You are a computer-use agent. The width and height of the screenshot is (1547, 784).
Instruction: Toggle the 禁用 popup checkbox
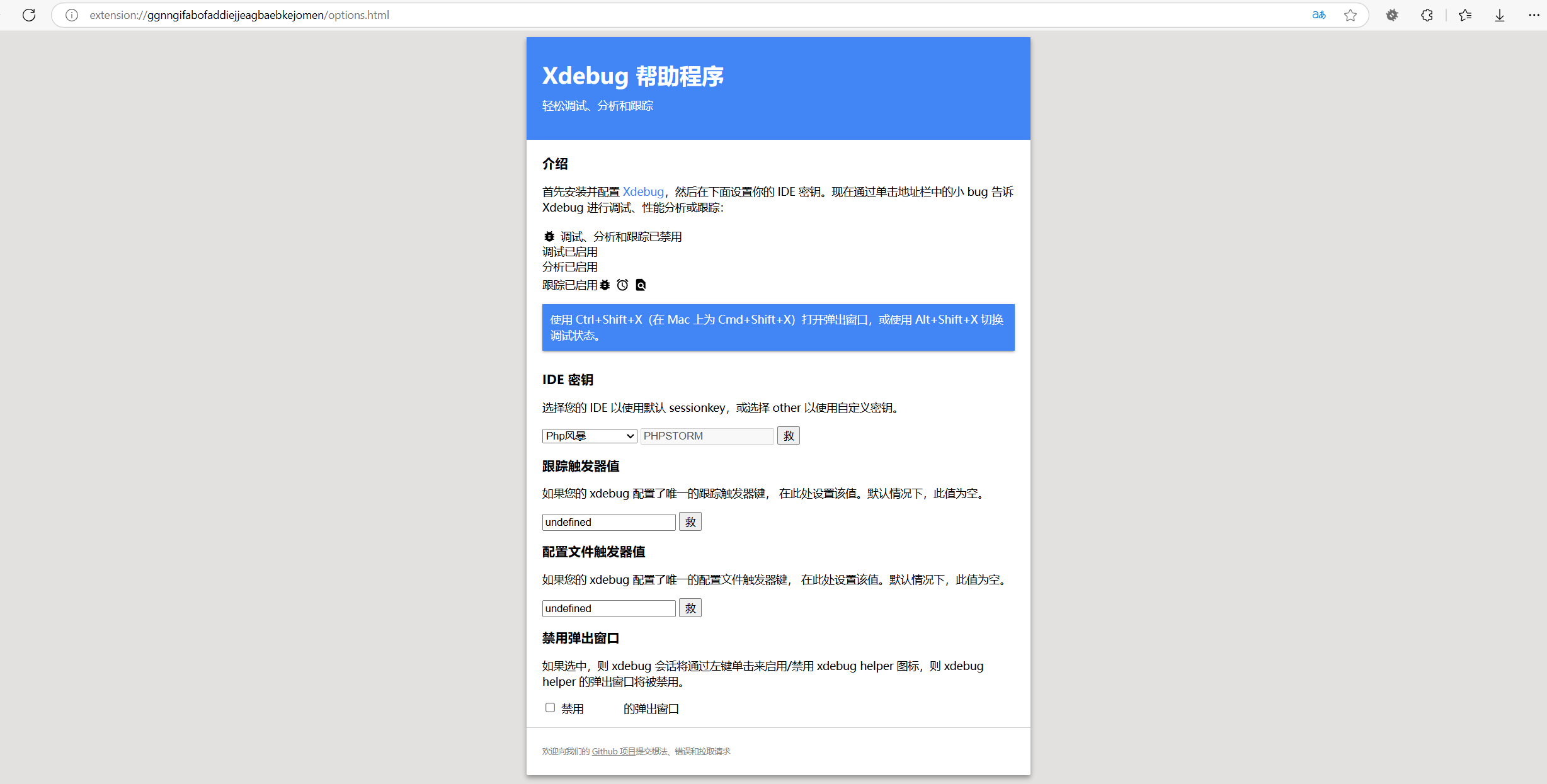coord(550,708)
